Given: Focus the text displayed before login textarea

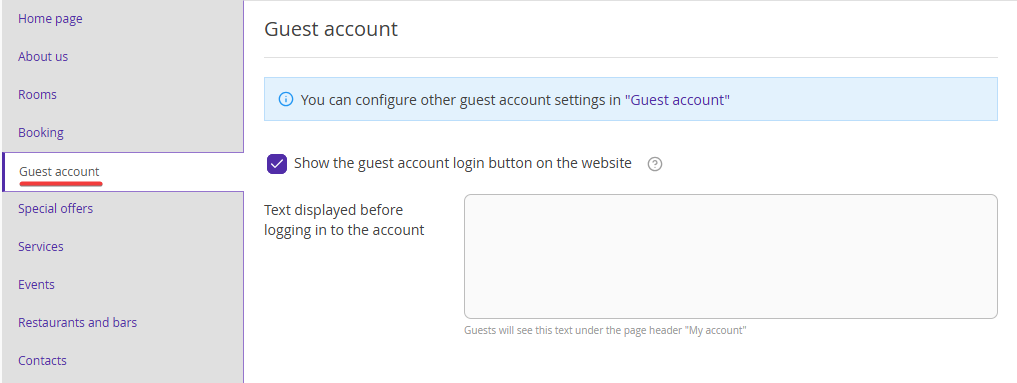Looking at the screenshot, I should 730,257.
